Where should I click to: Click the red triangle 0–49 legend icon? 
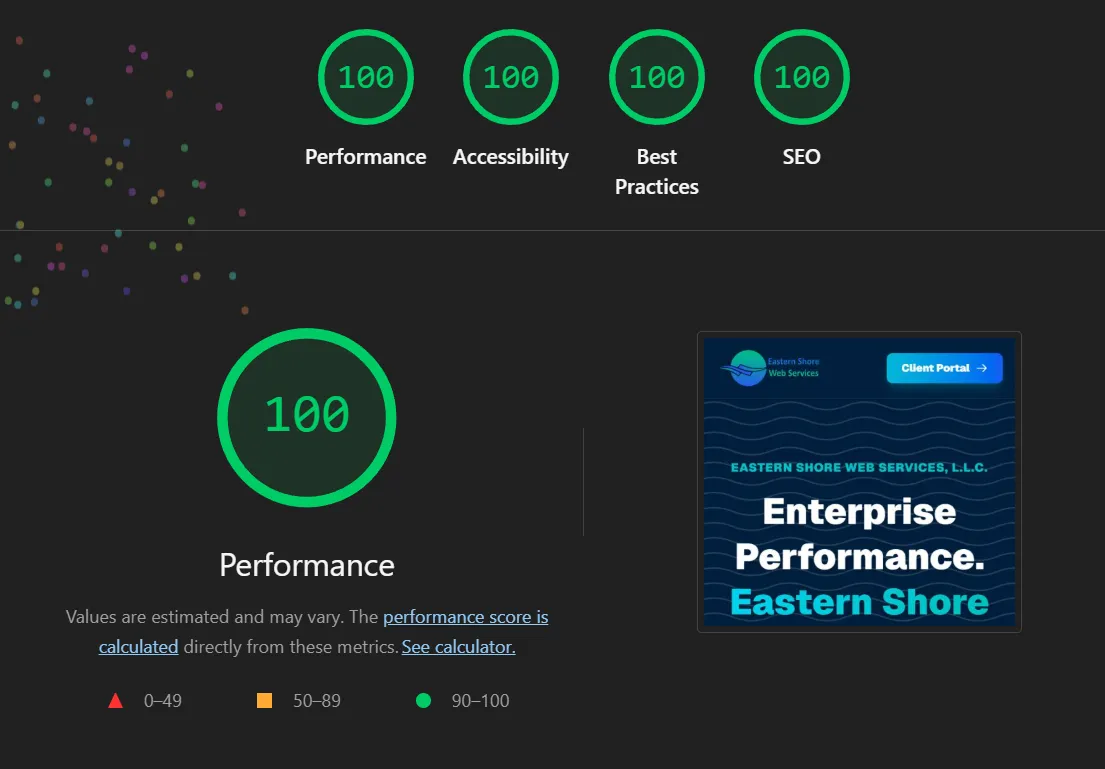pos(116,701)
